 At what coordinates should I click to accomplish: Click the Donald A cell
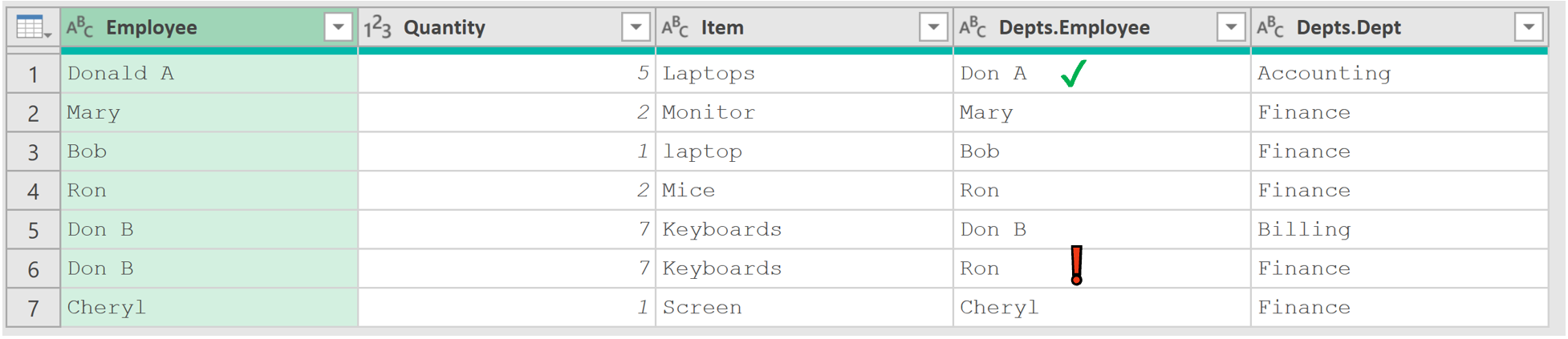click(209, 74)
